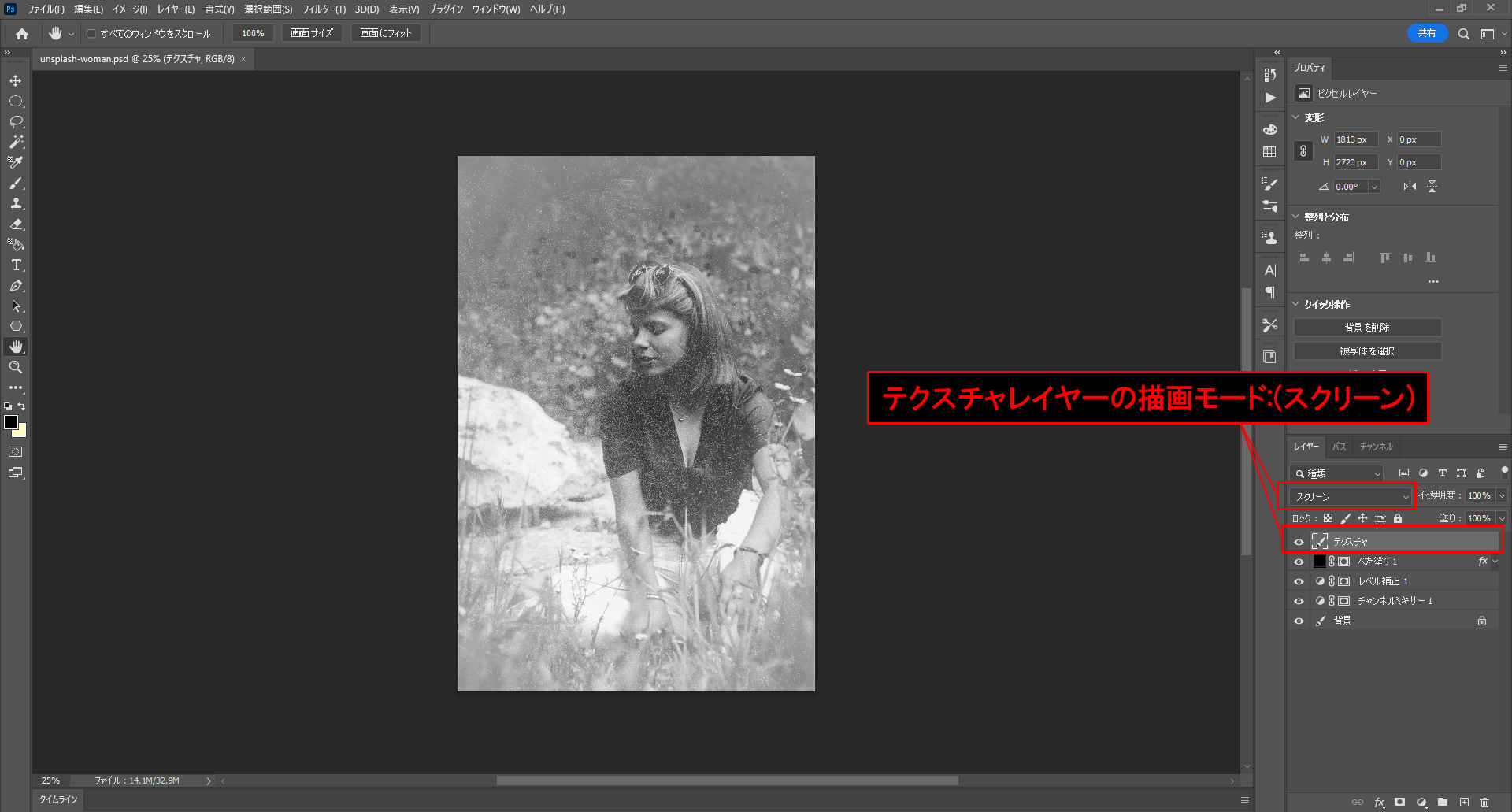Image resolution: width=1512 pixels, height=812 pixels.
Task: Enable the scroll all windows checkbox
Action: (x=91, y=34)
